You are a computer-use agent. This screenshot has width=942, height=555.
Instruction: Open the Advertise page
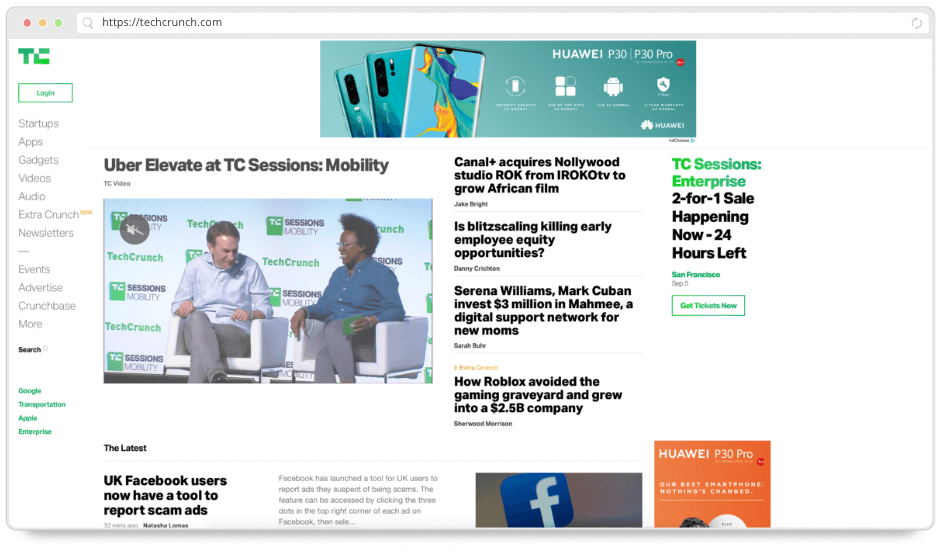pos(40,287)
